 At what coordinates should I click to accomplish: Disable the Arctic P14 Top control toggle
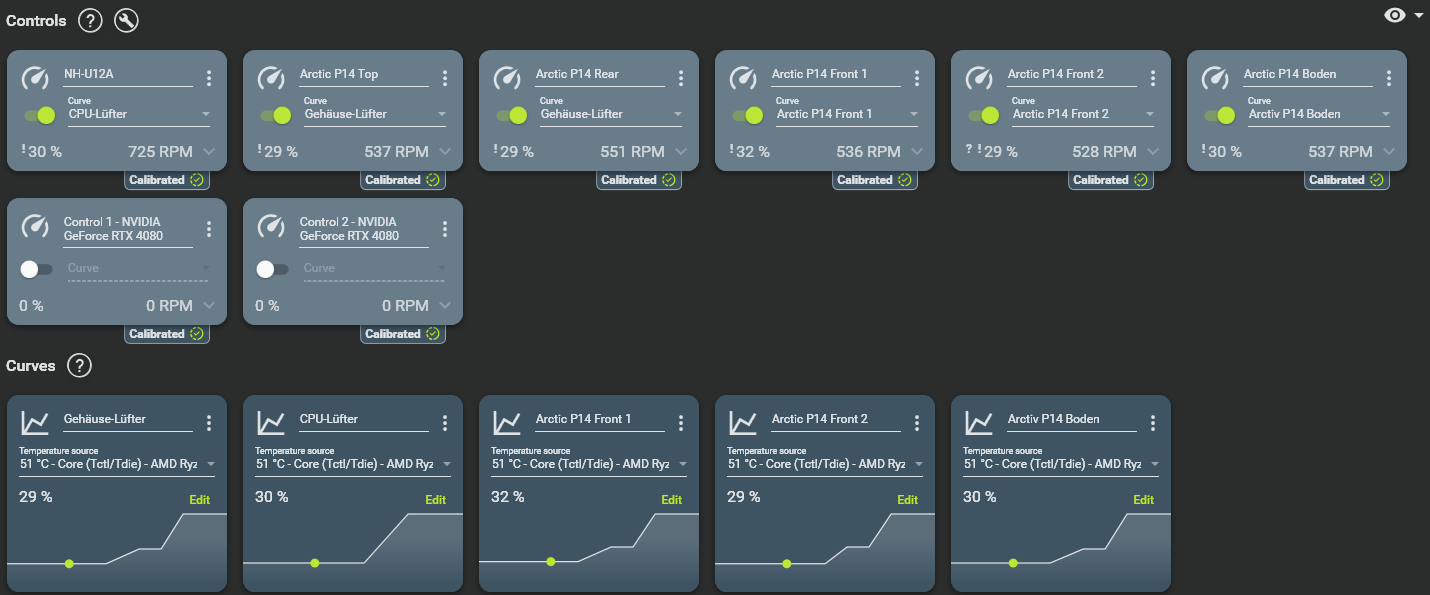click(276, 115)
